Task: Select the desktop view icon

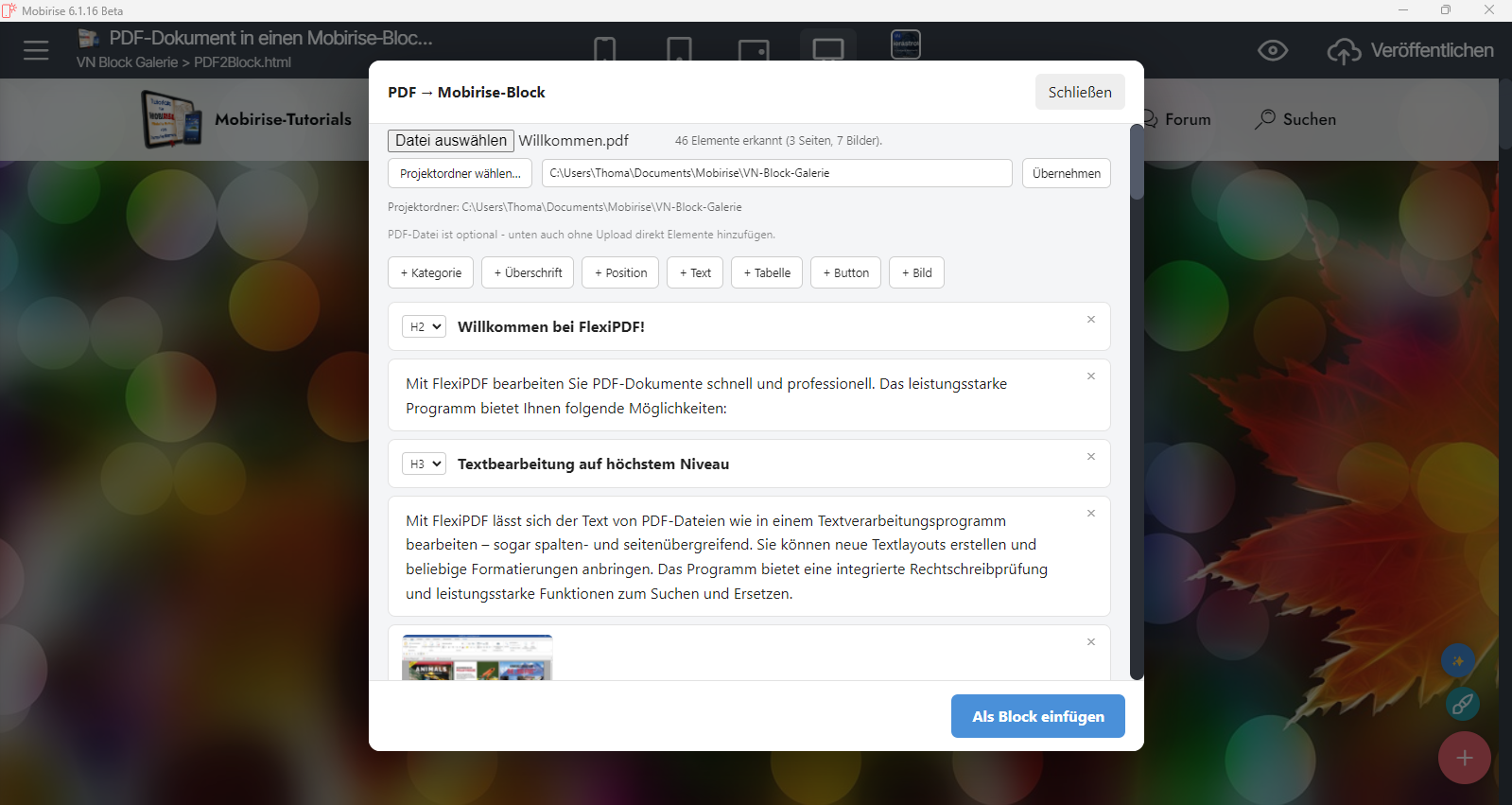Action: point(828,49)
